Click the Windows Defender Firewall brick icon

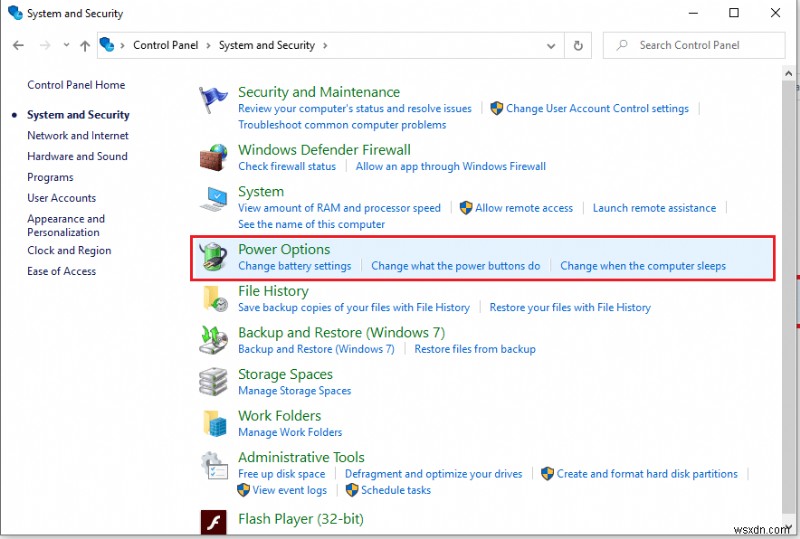coord(213,157)
